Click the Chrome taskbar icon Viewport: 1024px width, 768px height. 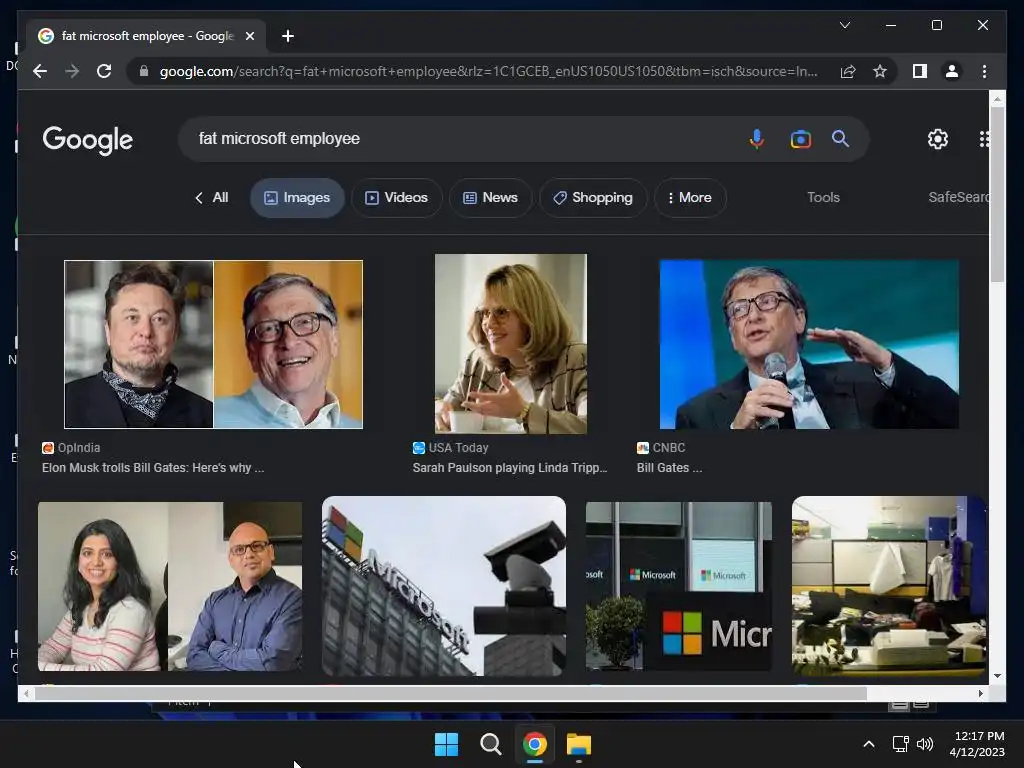[x=535, y=744]
